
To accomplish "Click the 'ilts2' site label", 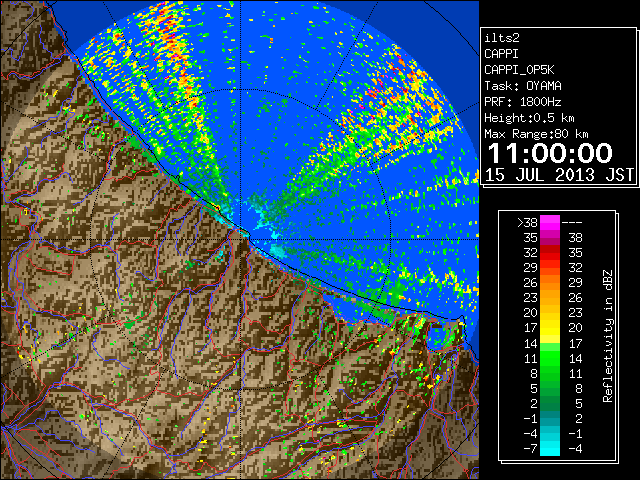I will pos(502,38).
